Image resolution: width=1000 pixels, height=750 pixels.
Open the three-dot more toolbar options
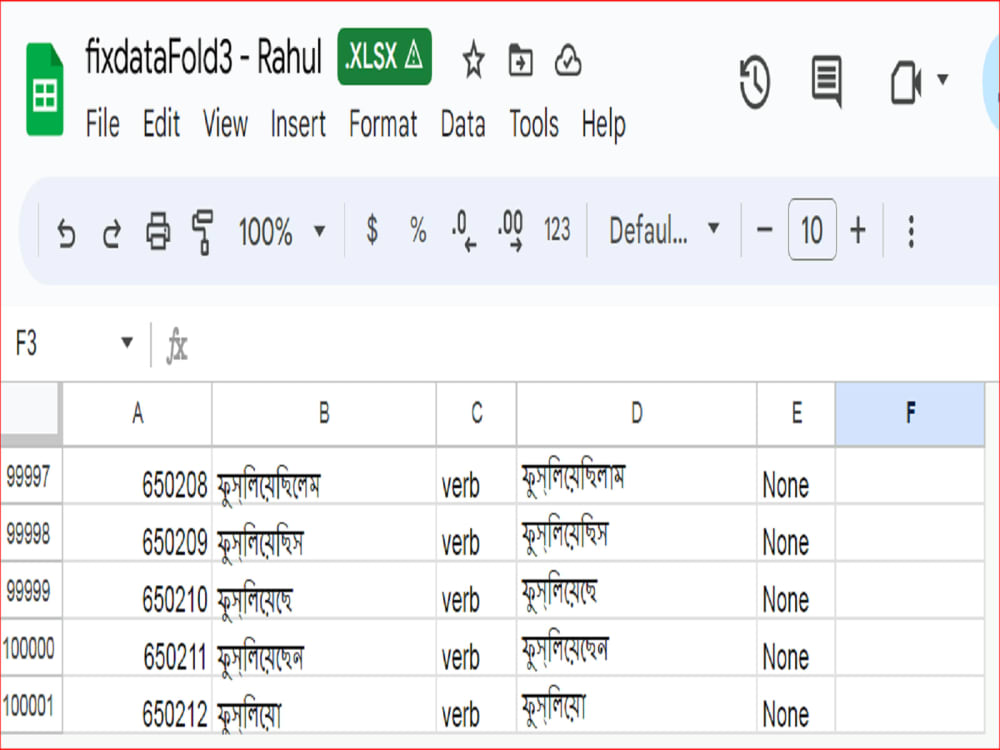pos(911,231)
